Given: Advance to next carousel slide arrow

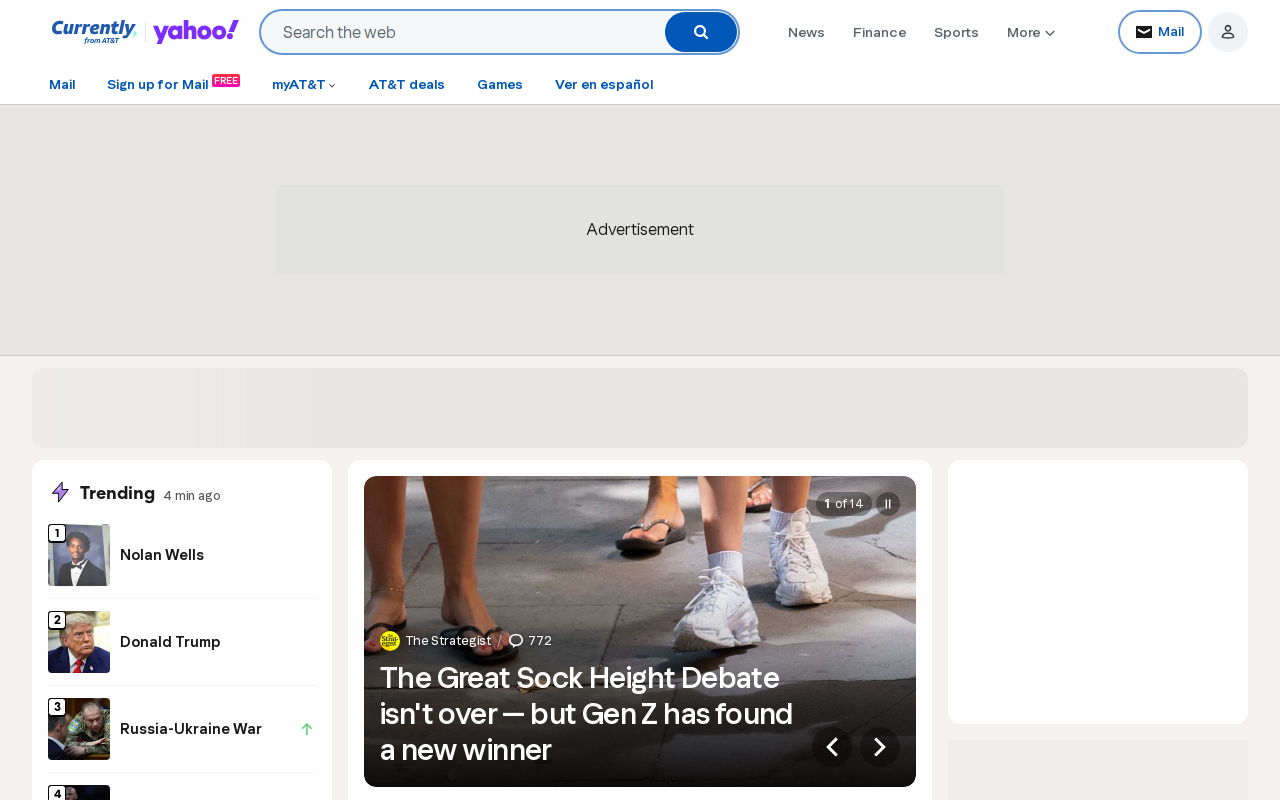Looking at the screenshot, I should click(880, 747).
